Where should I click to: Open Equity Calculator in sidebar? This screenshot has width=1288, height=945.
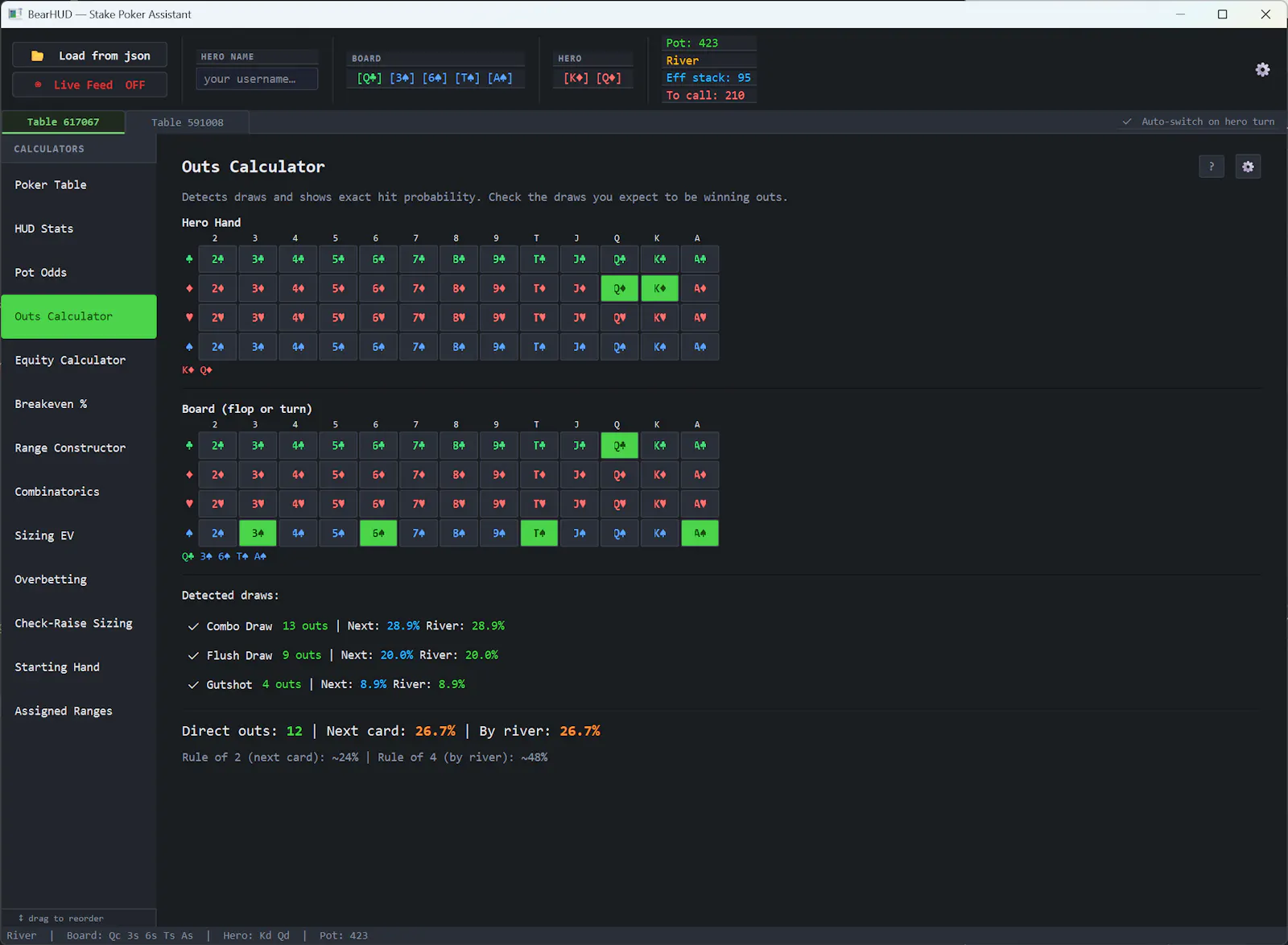tap(79, 361)
